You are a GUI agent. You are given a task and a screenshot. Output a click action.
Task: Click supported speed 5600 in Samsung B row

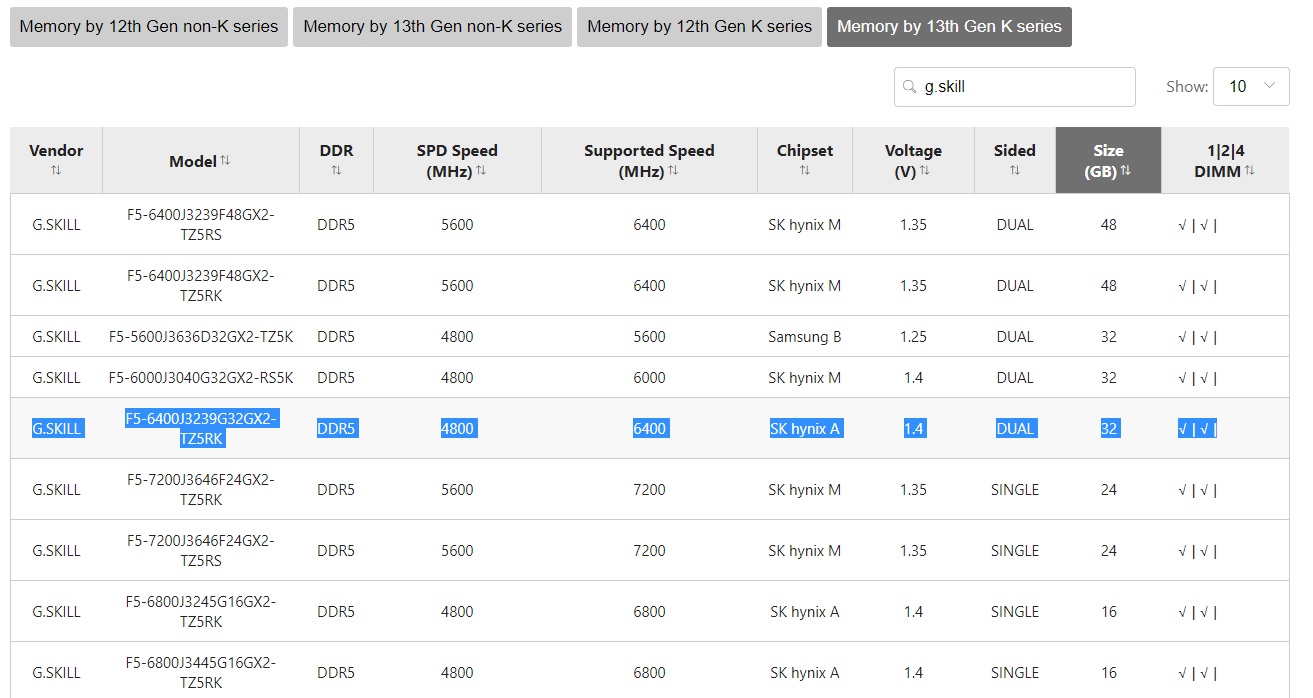[649, 337]
